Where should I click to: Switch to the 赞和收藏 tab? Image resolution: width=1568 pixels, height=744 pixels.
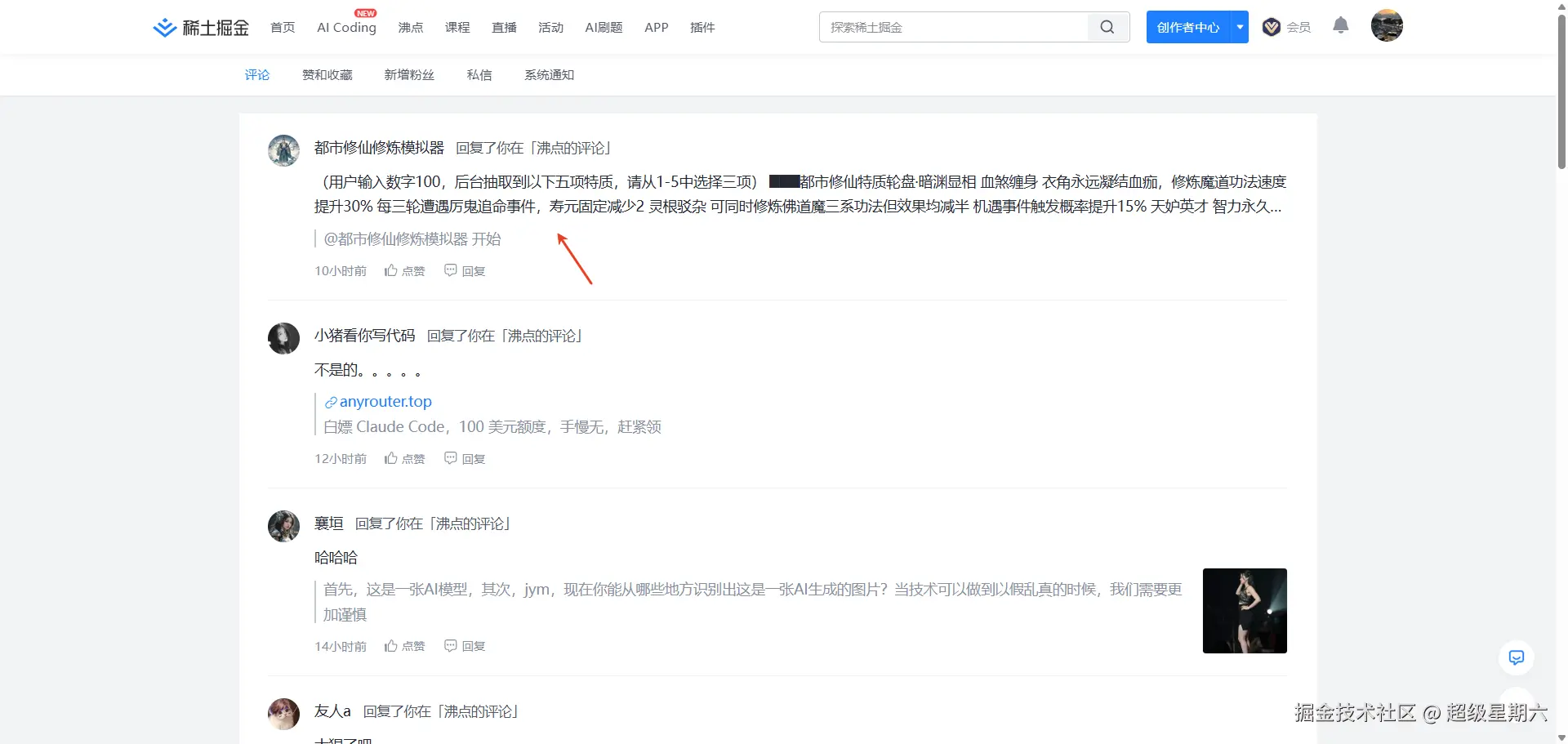327,74
